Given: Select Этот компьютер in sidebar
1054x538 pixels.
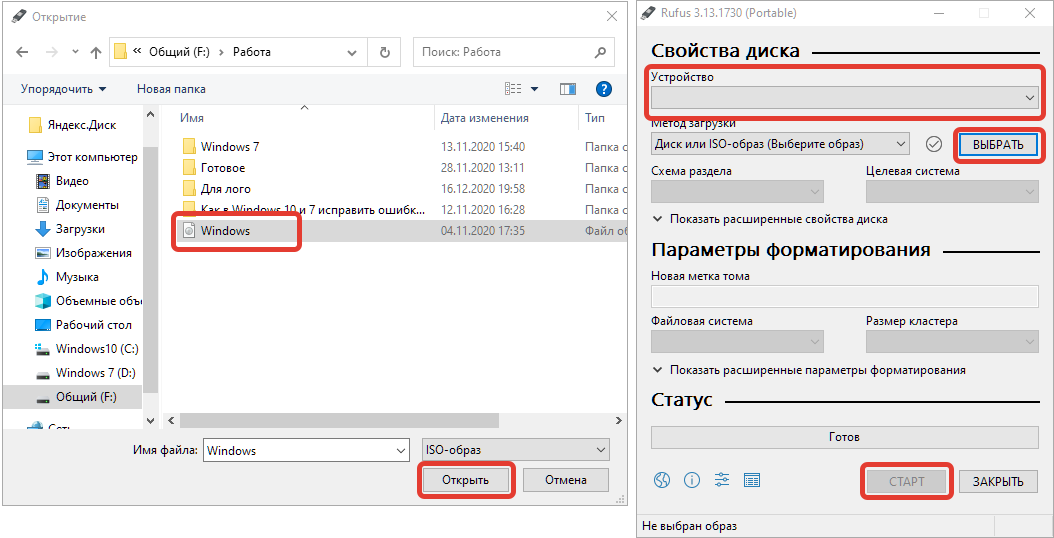Looking at the screenshot, I should pyautogui.click(x=82, y=157).
